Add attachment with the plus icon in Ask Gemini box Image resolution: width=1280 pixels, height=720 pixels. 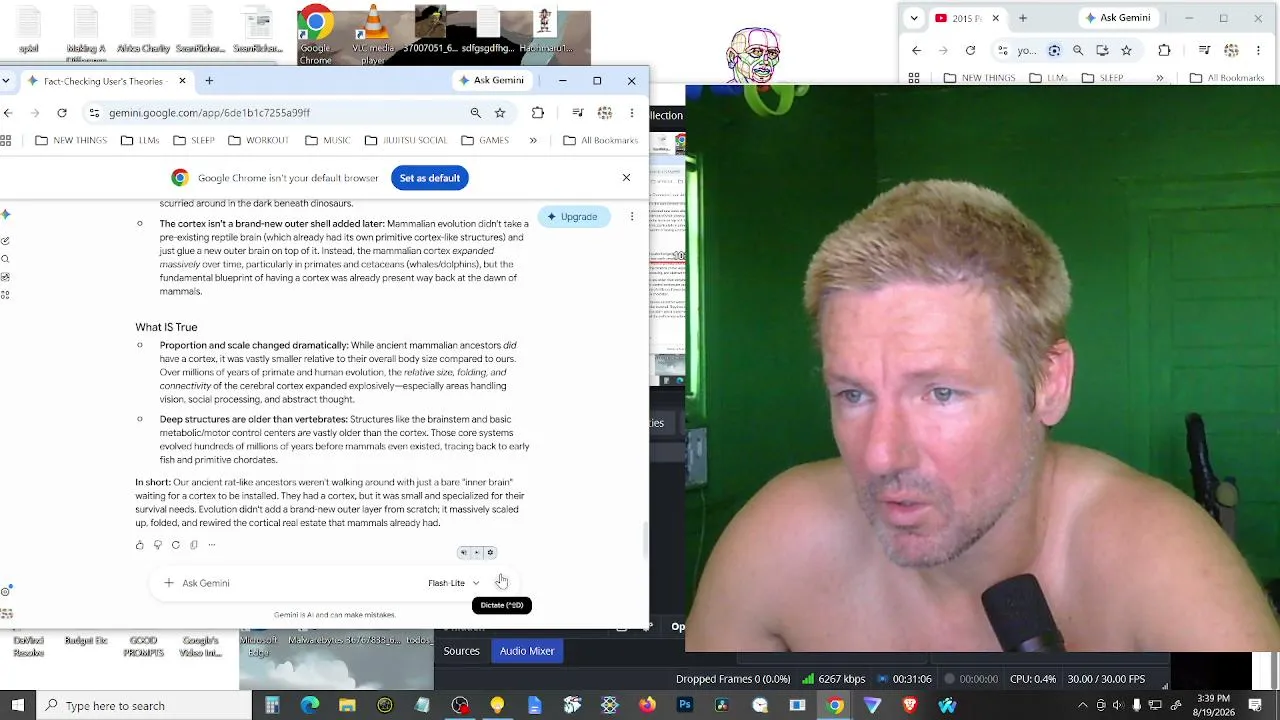pyautogui.click(x=169, y=583)
